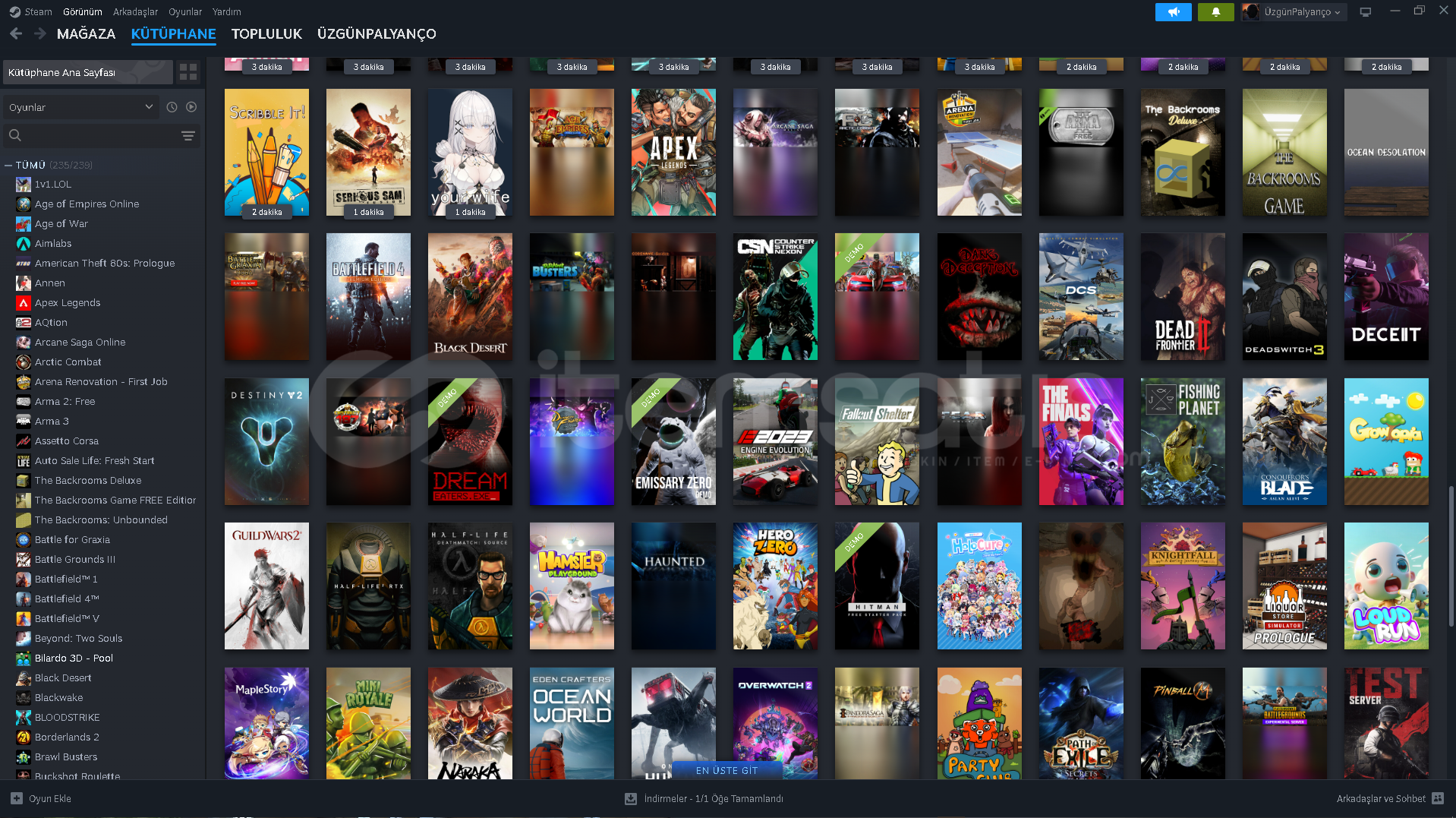Click the Assetto Corsa sidebar icon
Viewport: 1456px width, 818px height.
(24, 441)
